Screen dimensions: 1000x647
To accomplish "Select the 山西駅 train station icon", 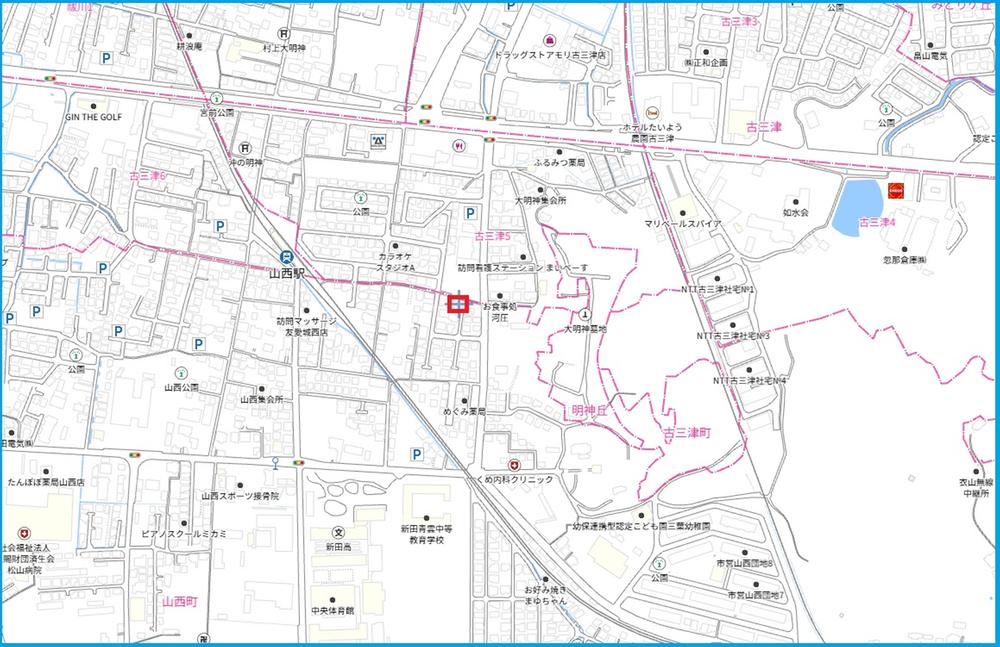I will tap(286, 257).
